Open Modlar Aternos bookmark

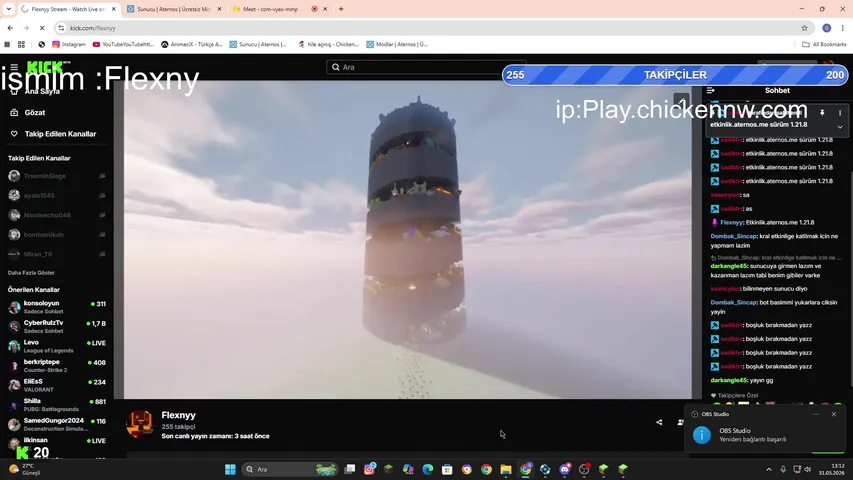tap(396, 45)
